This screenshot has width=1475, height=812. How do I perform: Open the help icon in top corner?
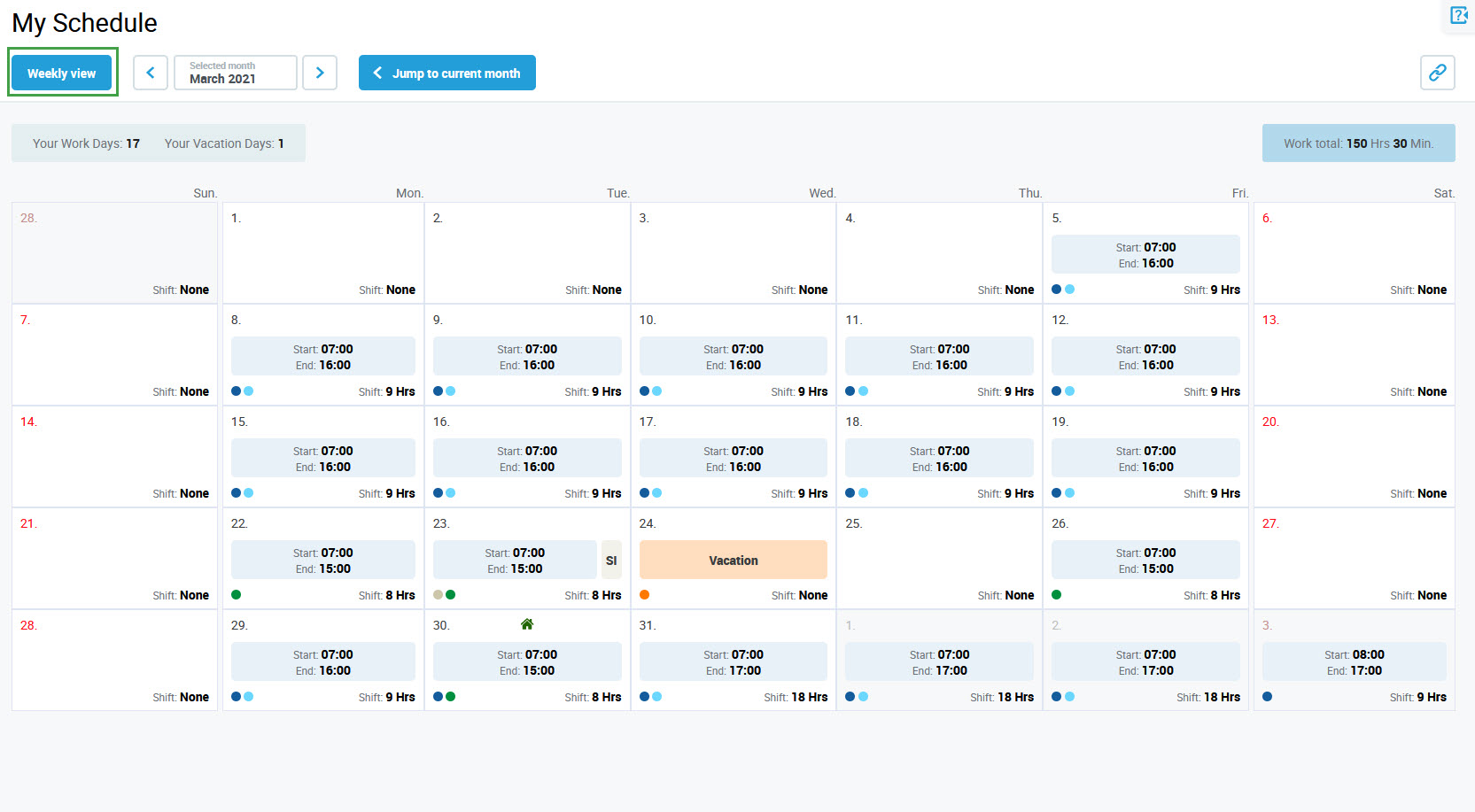pyautogui.click(x=1458, y=15)
